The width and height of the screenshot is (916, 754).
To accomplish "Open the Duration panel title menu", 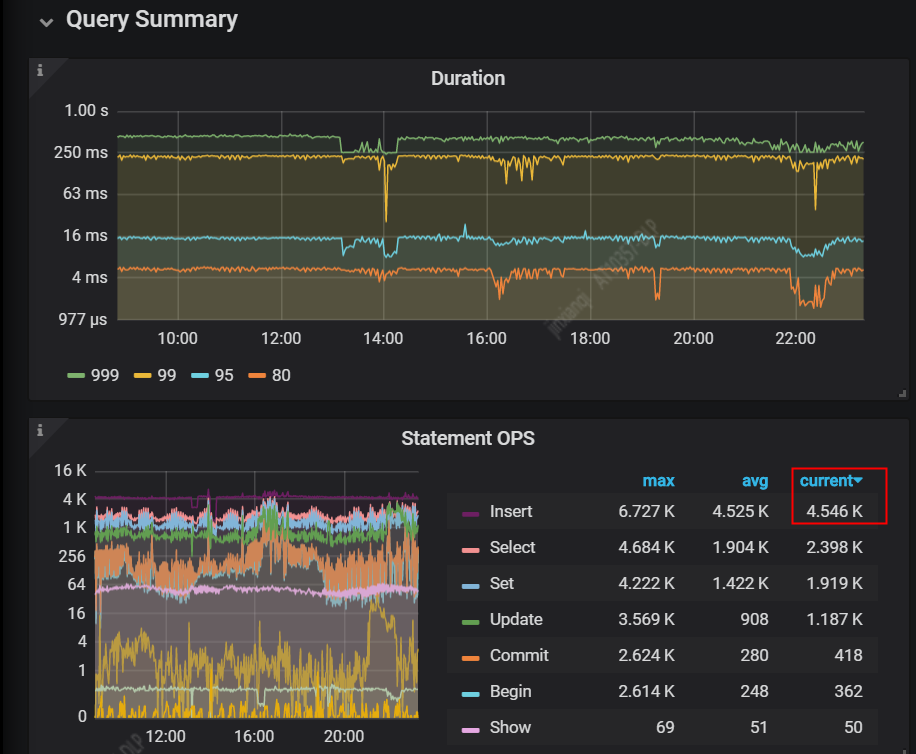I will 468,78.
